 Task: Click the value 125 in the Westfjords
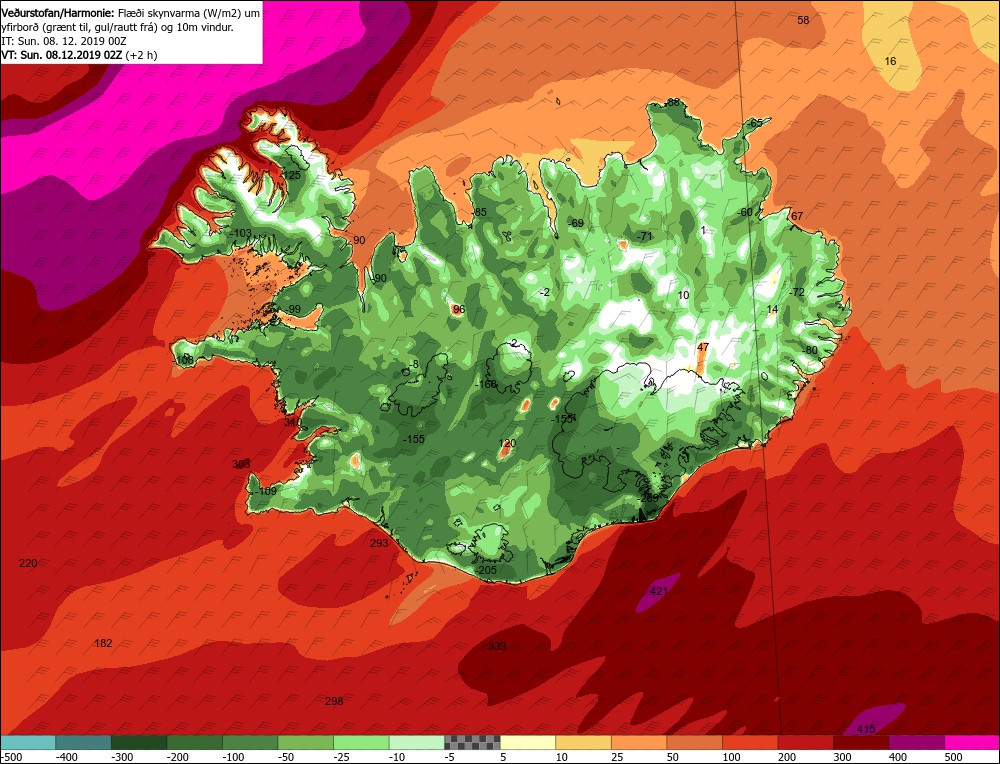291,175
